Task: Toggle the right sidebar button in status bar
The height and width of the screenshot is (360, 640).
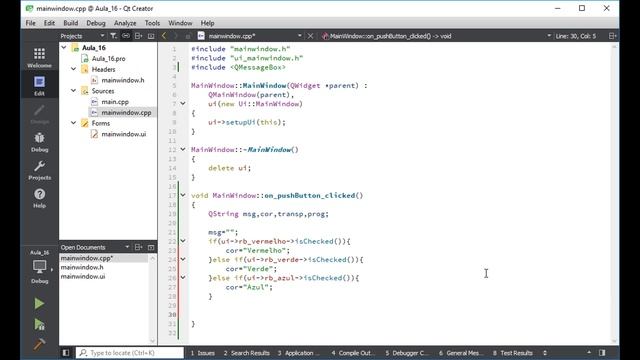Action: (x=602, y=353)
